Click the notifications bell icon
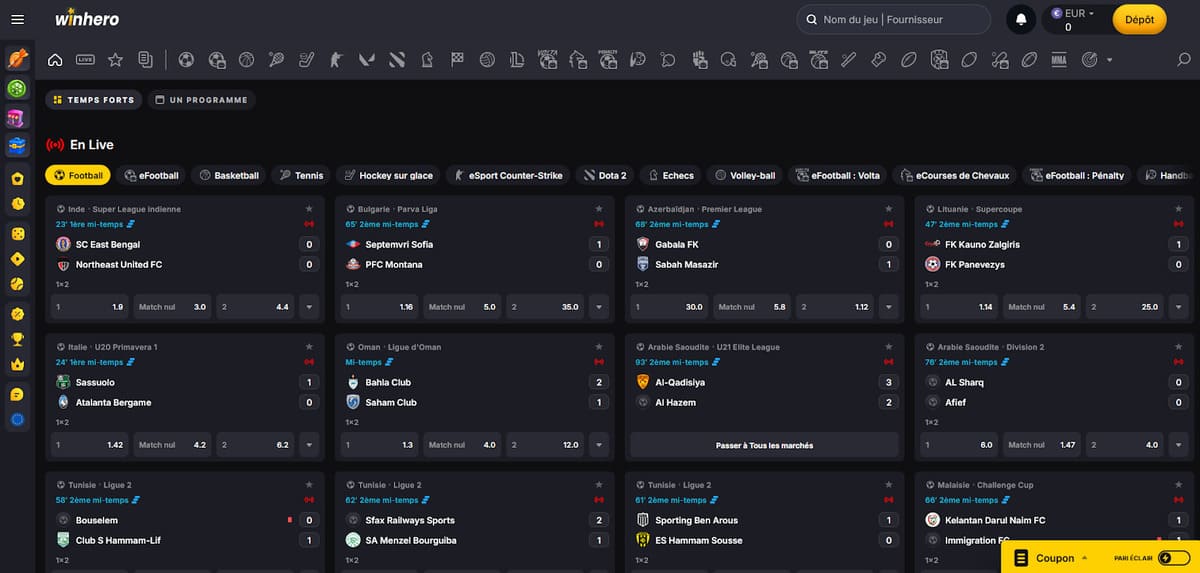The height and width of the screenshot is (573, 1200). tap(1021, 19)
